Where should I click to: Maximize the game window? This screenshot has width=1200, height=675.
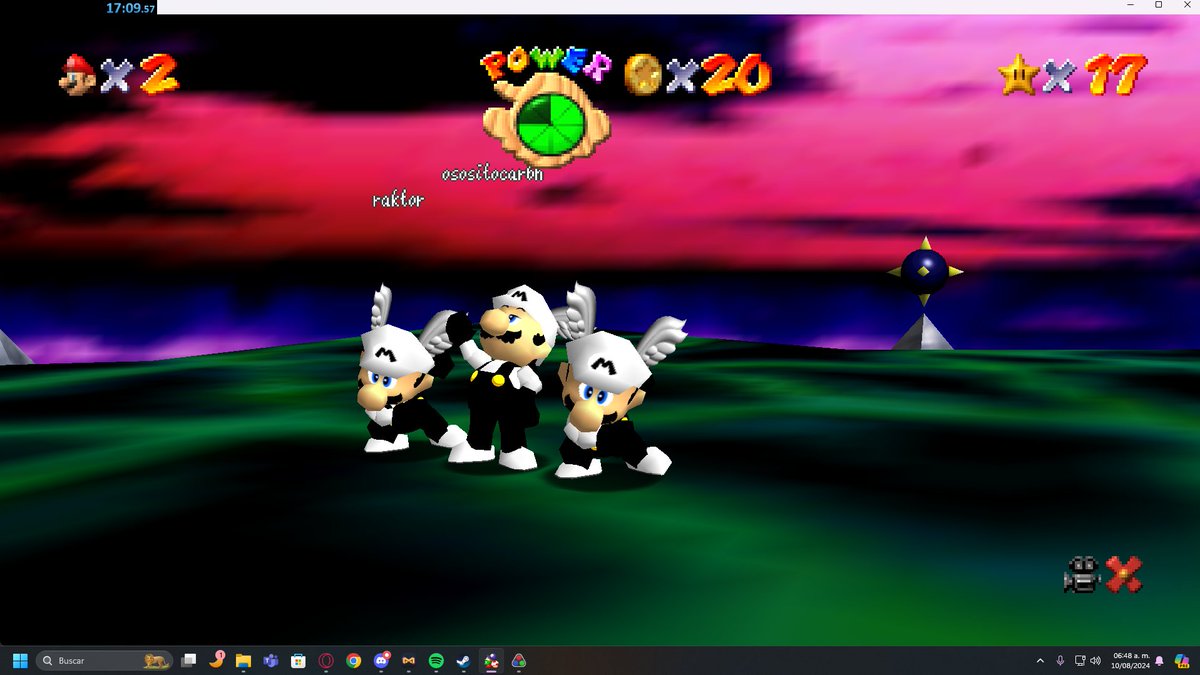pos(1158,6)
